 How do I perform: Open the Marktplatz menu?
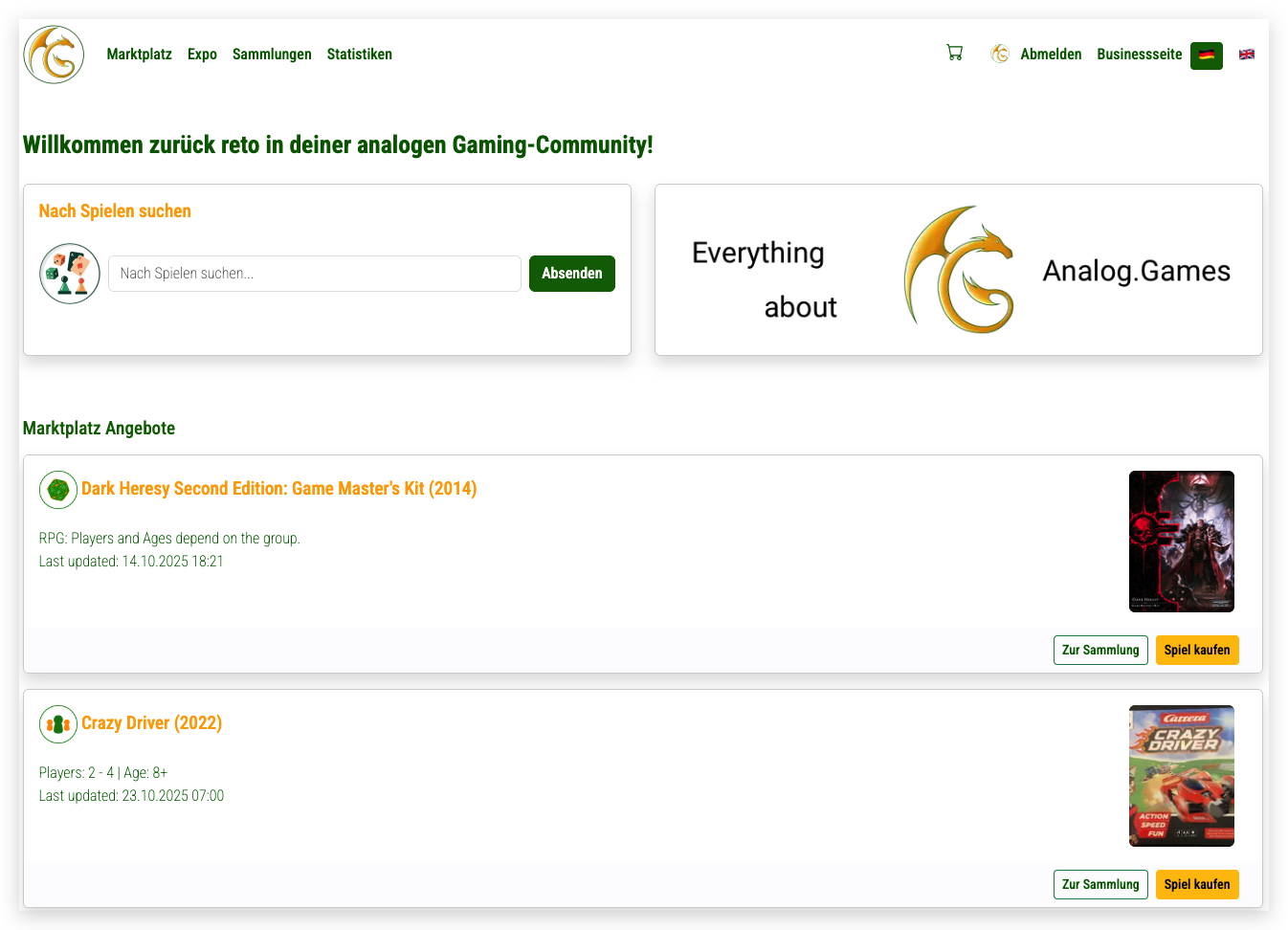pos(139,55)
